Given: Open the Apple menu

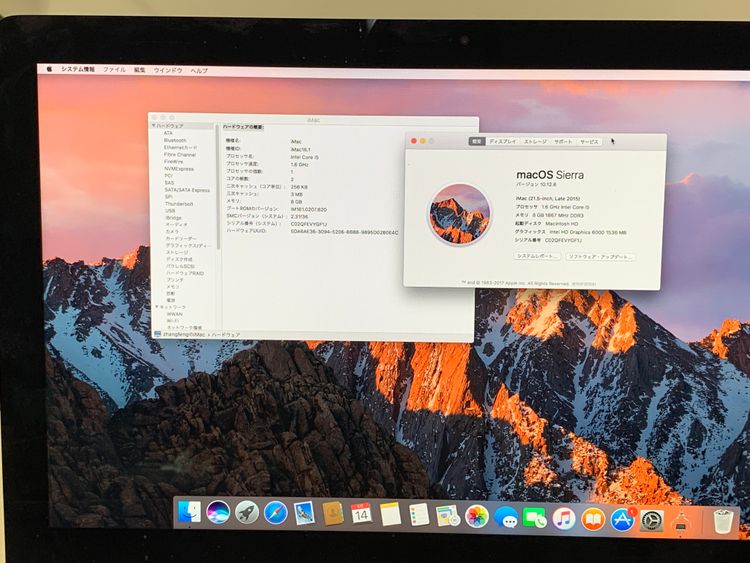Looking at the screenshot, I should pos(49,69).
